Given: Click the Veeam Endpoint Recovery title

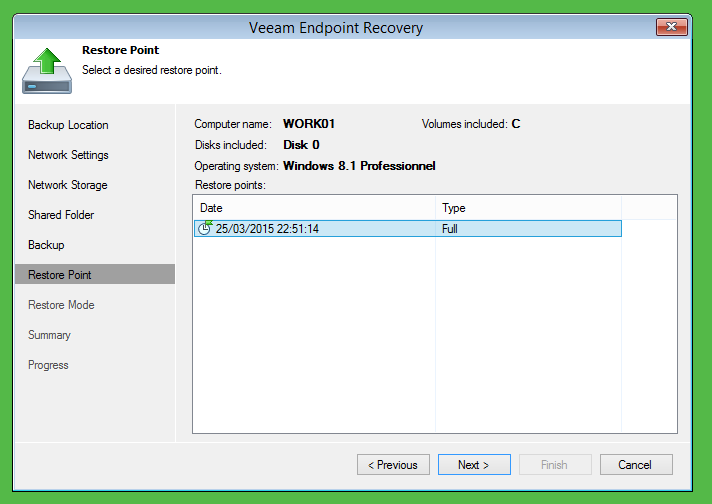Looking at the screenshot, I should click(336, 28).
